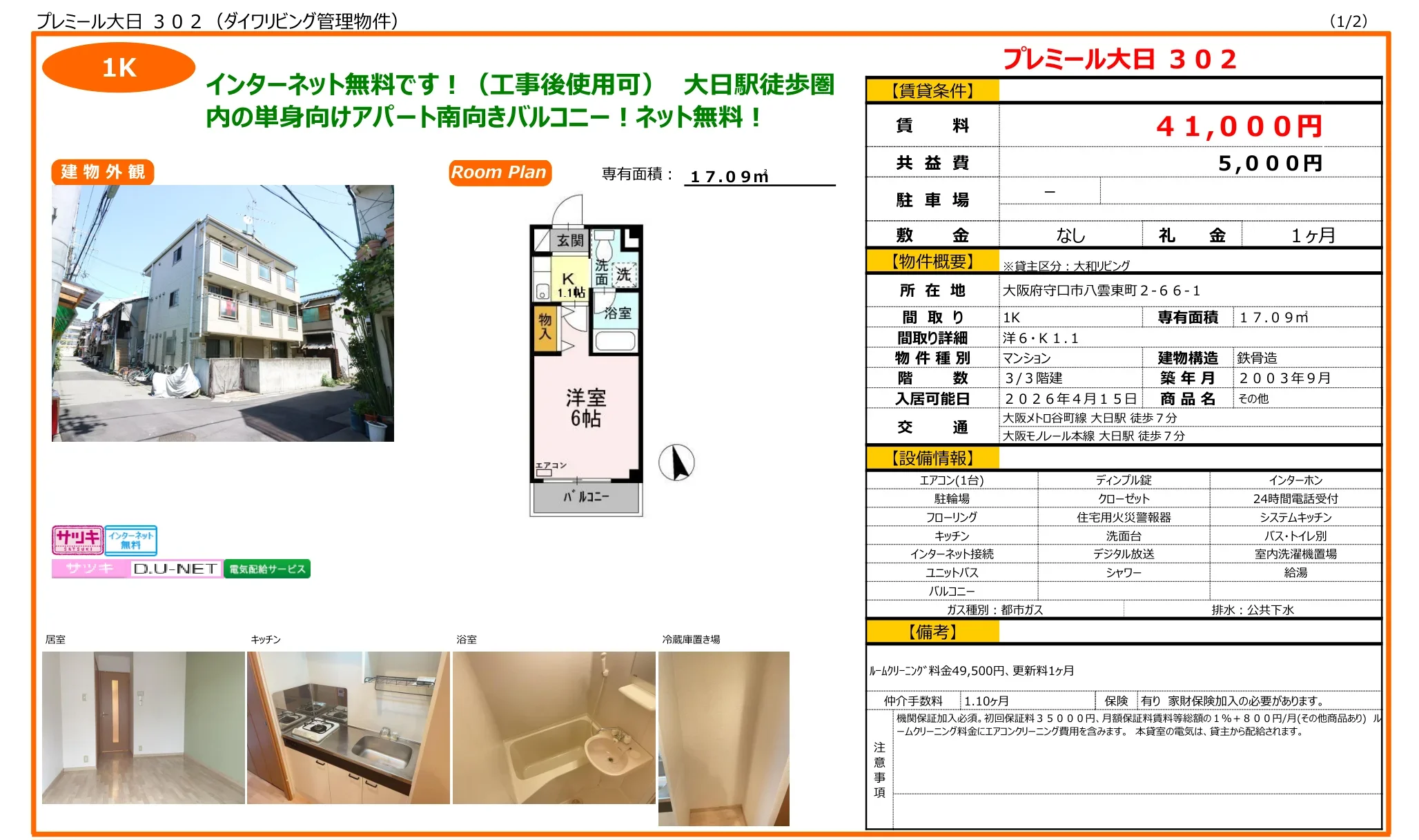Open the 浴室 bathroom photo
The height and width of the screenshot is (840, 1419).
pos(554,727)
